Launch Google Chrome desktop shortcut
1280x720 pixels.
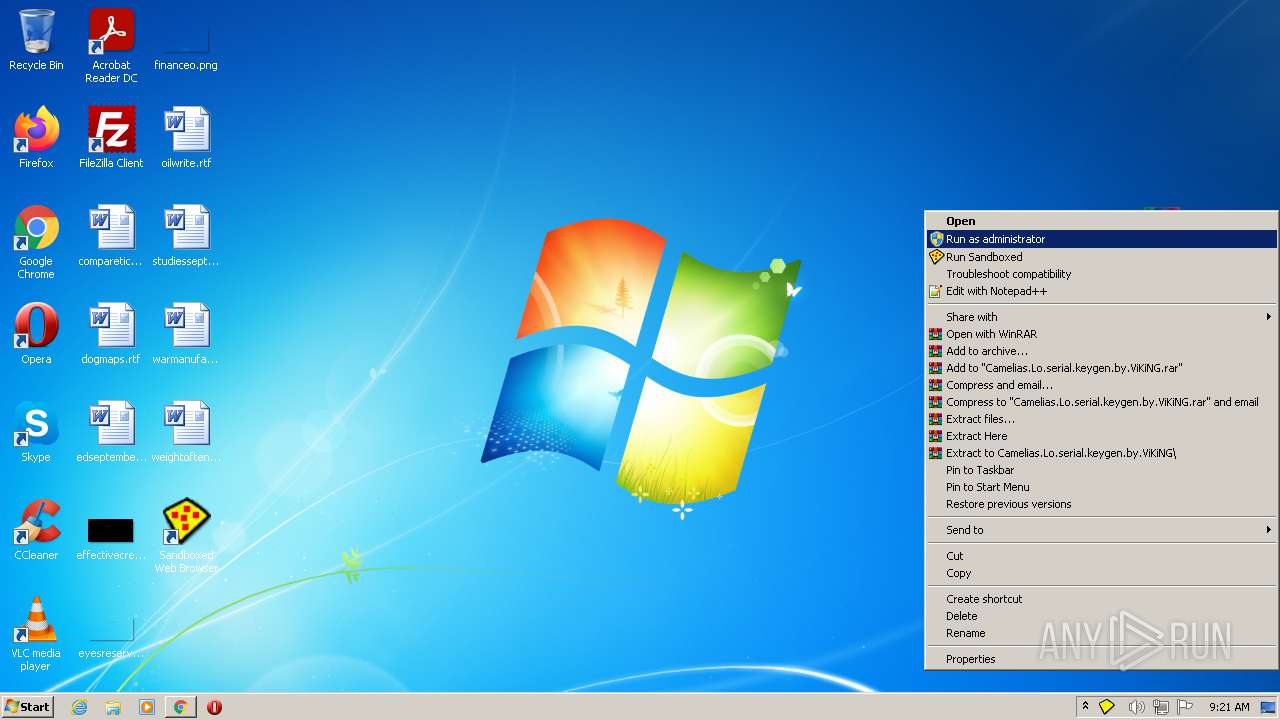36,242
